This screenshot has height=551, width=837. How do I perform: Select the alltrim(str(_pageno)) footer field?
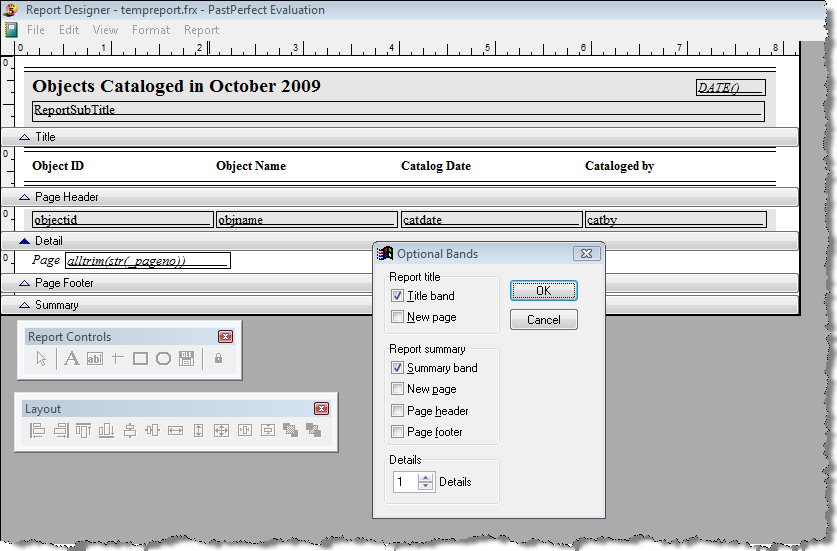[x=147, y=261]
